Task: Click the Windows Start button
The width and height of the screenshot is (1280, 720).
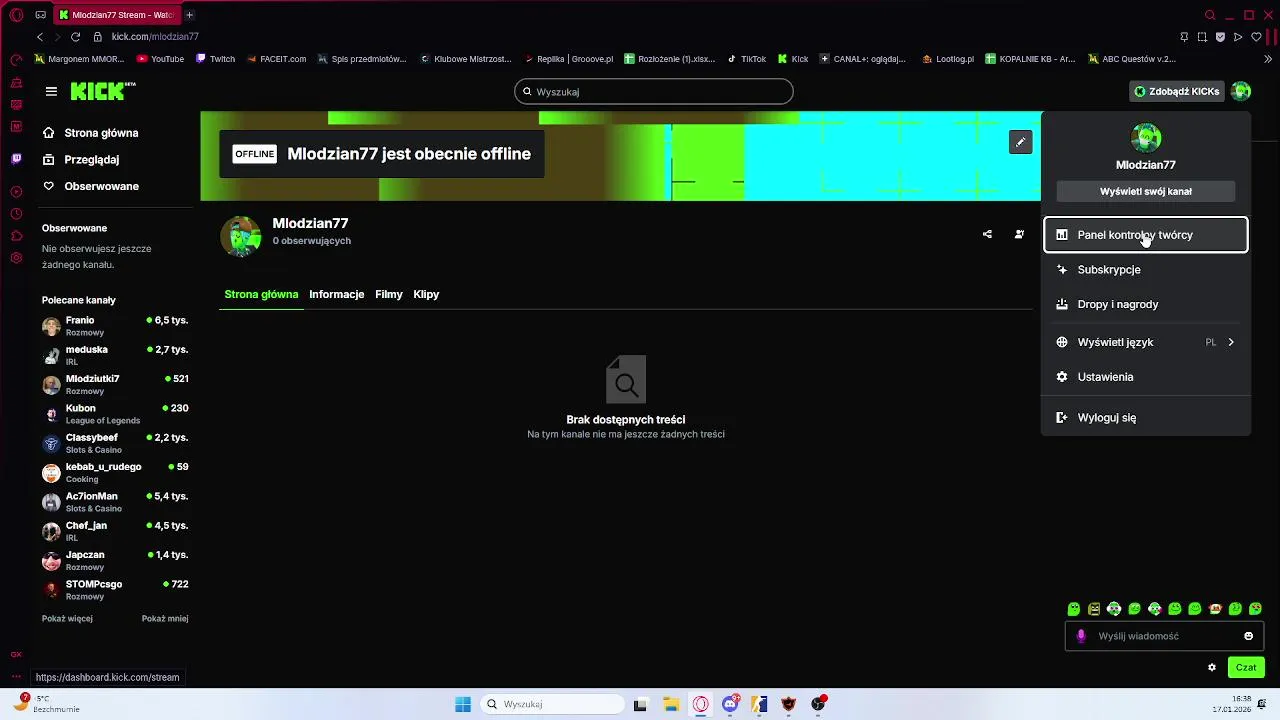Action: coord(463,704)
